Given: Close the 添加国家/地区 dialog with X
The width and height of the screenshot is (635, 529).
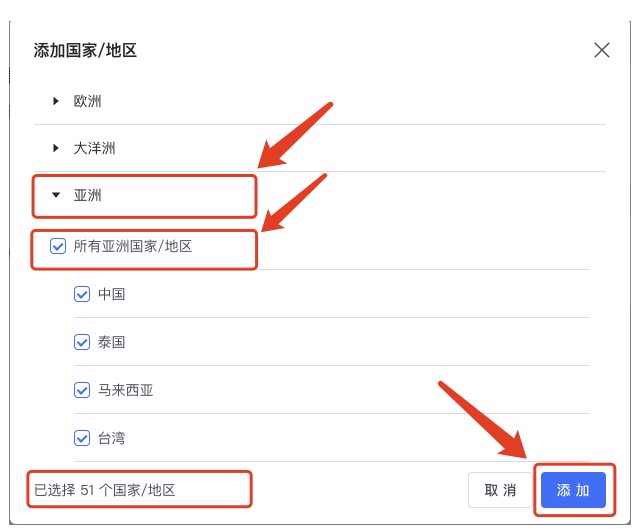Looking at the screenshot, I should coord(601,50).
